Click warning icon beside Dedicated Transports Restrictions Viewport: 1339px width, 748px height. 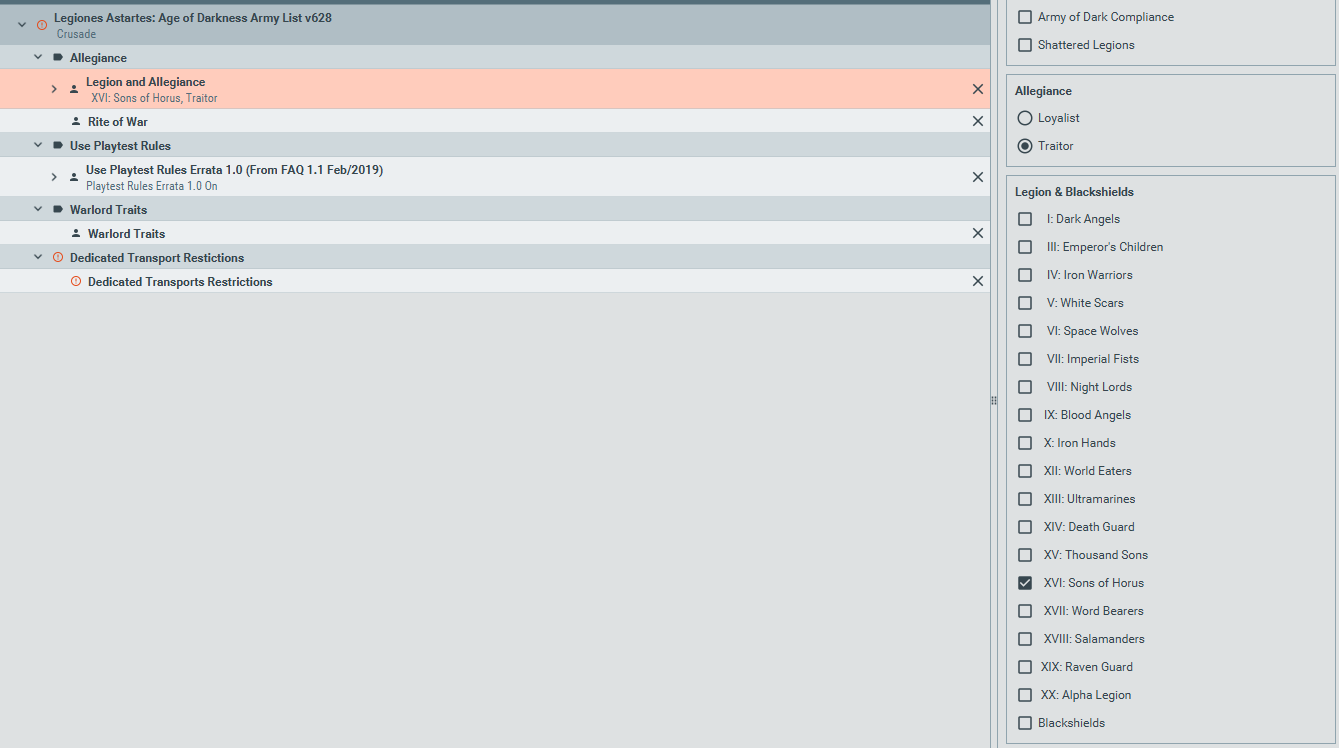[76, 282]
